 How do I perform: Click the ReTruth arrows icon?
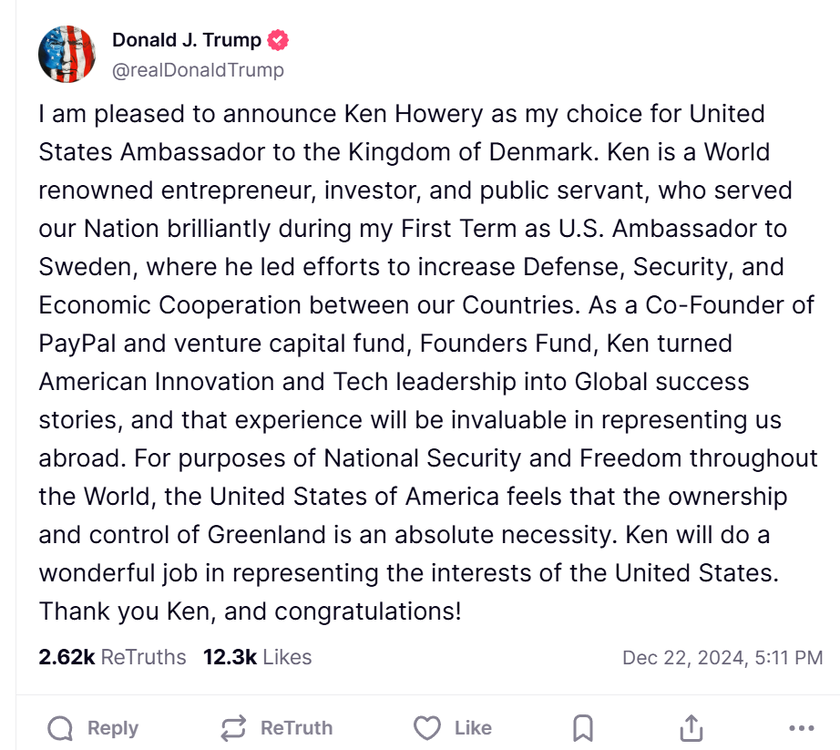(234, 728)
